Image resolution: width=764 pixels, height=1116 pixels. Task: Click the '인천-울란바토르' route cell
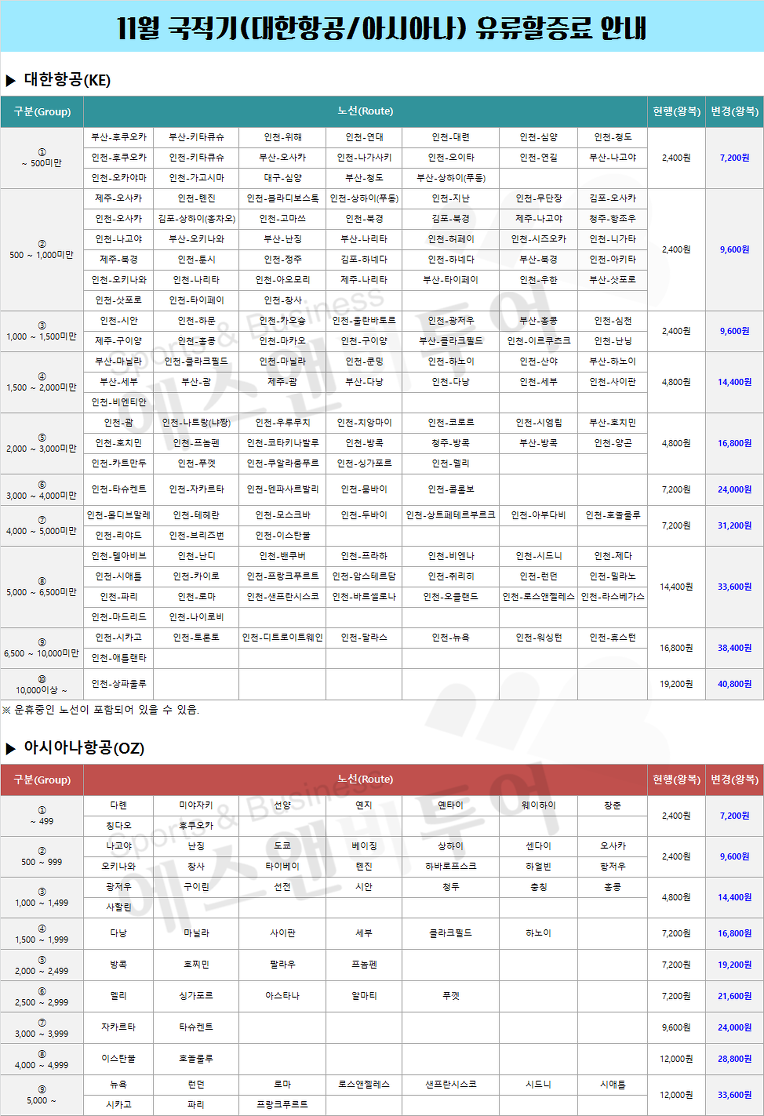click(x=364, y=321)
